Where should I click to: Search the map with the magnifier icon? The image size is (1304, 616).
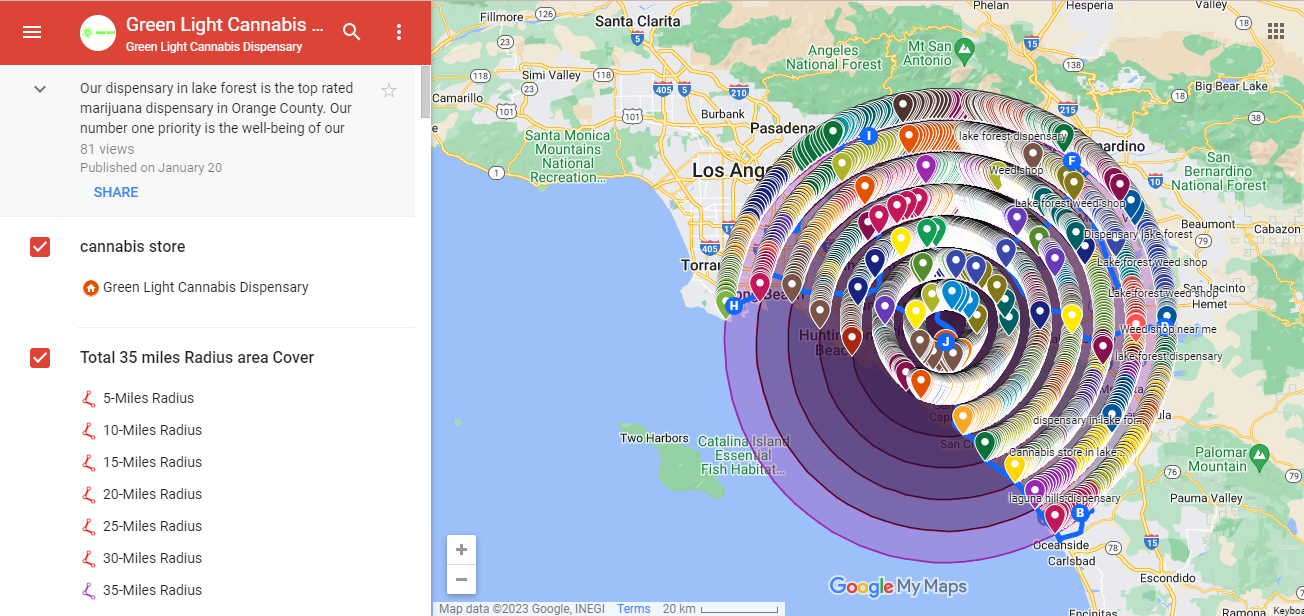click(x=352, y=32)
